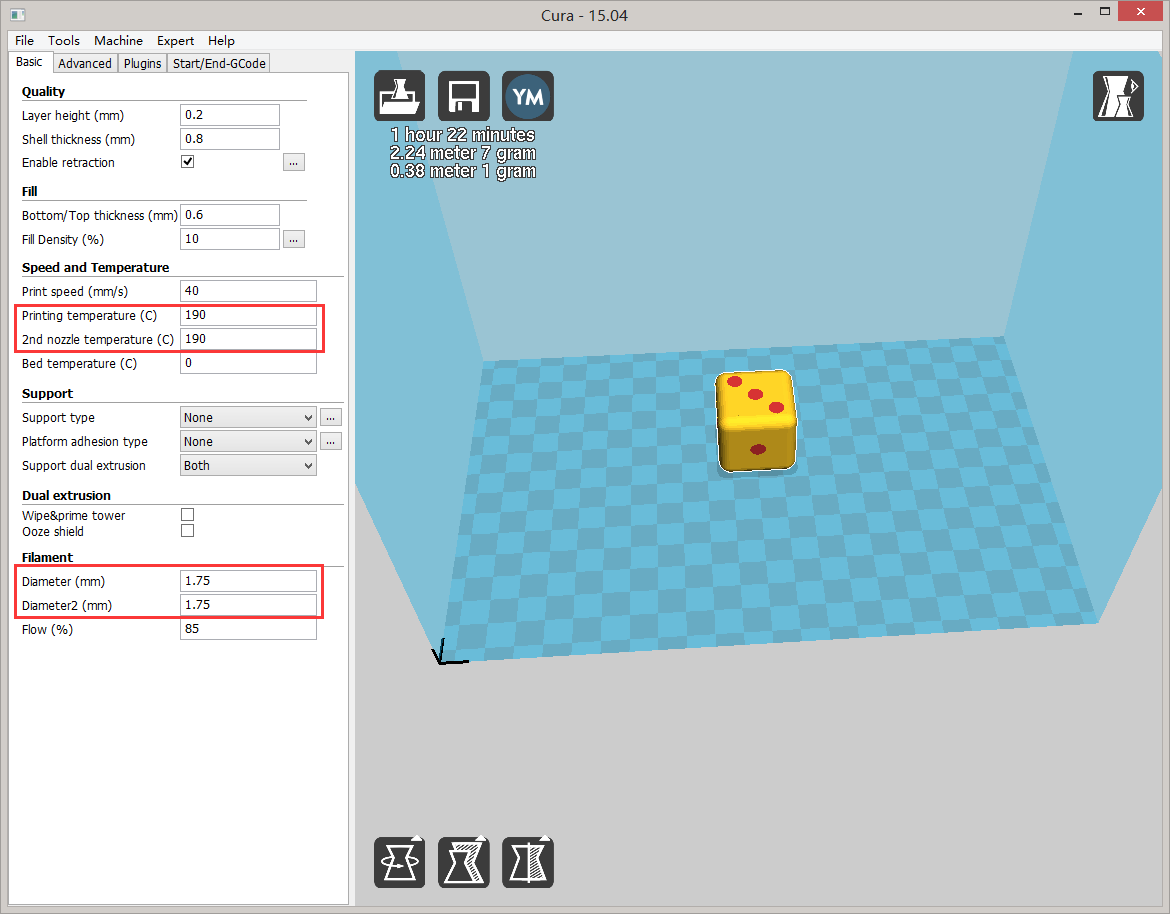This screenshot has width=1170, height=914.
Task: Enable the Ooze shield option
Action: click(x=187, y=530)
